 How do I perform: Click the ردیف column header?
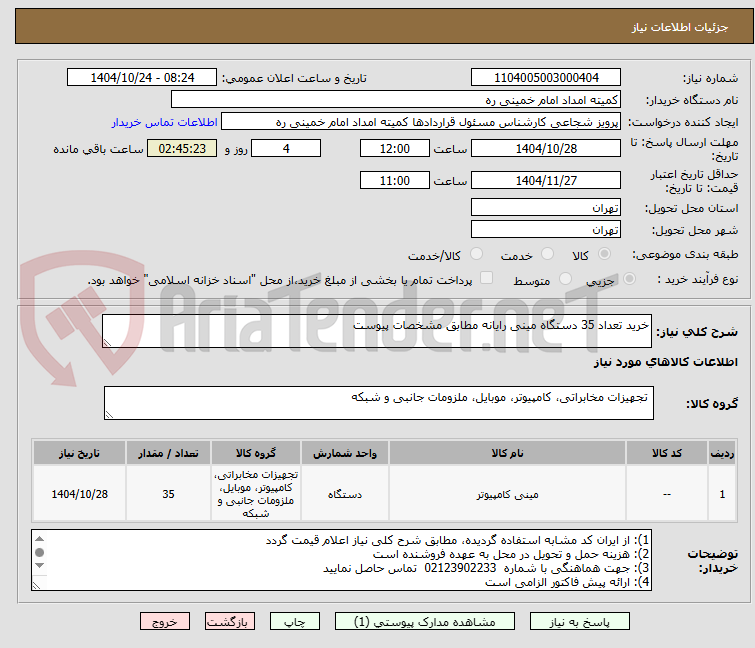(x=722, y=453)
